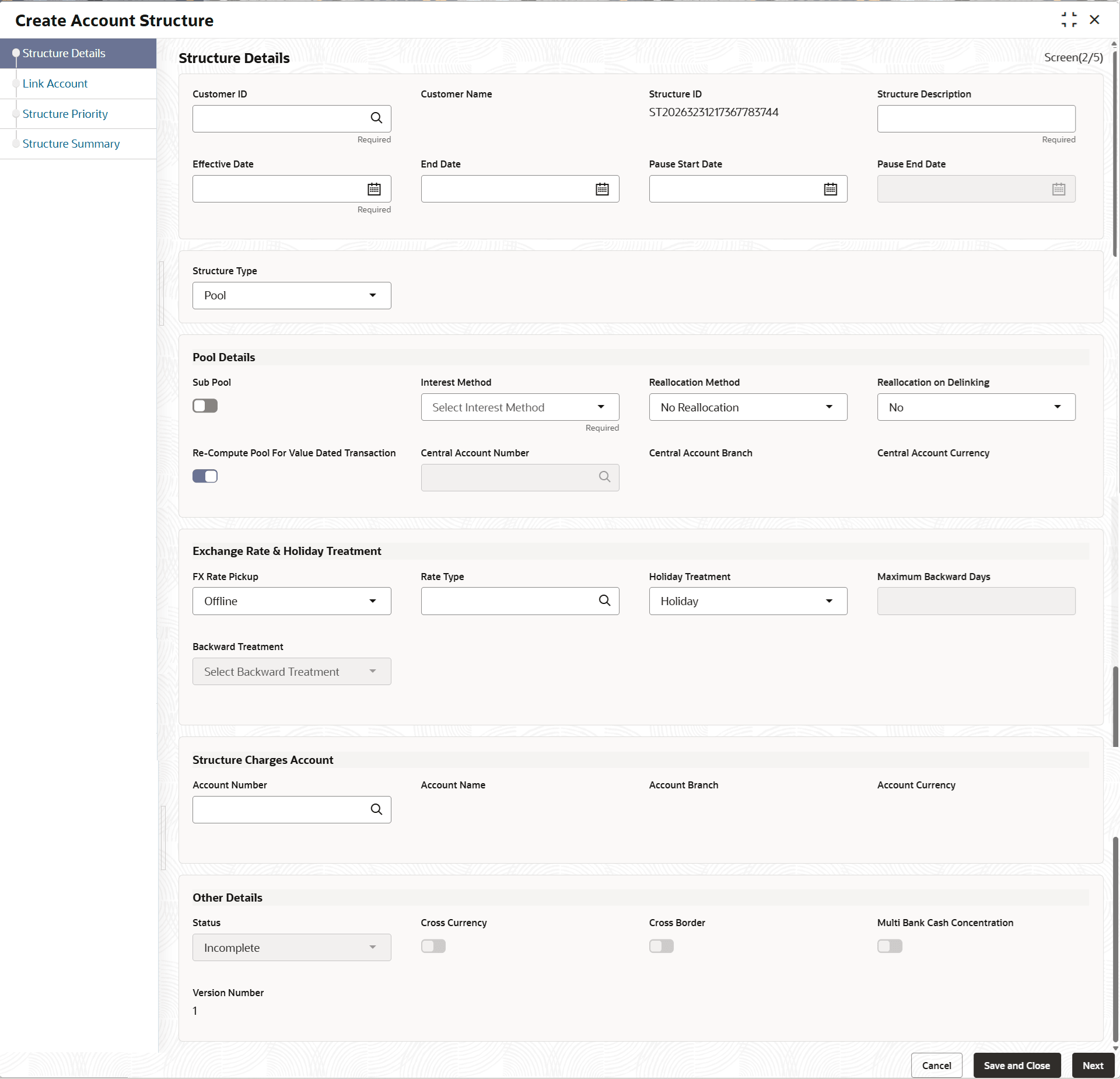The width and height of the screenshot is (1120, 1079).
Task: Click the Next button
Action: coord(1093,1066)
